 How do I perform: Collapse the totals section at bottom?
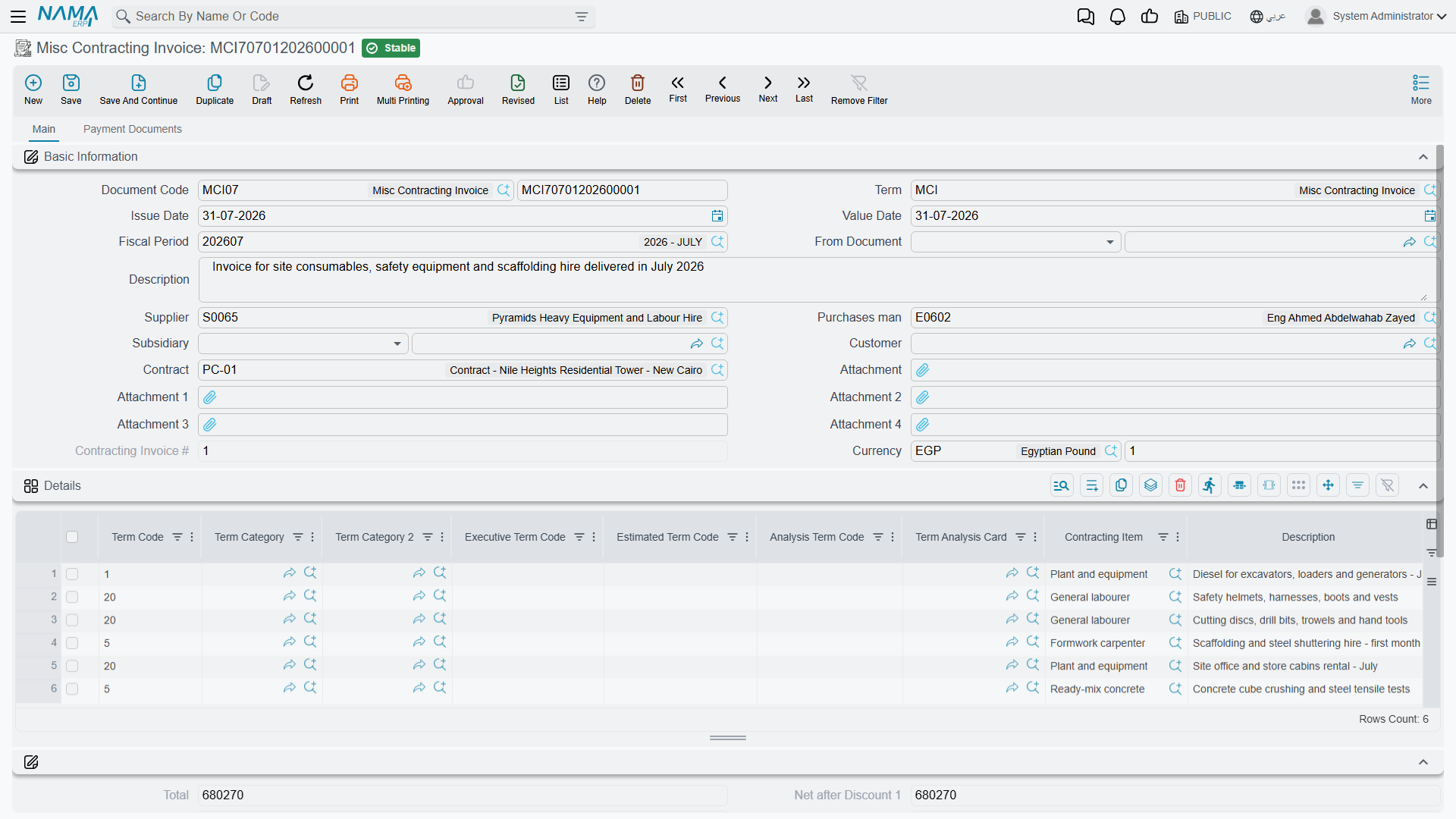point(1423,762)
